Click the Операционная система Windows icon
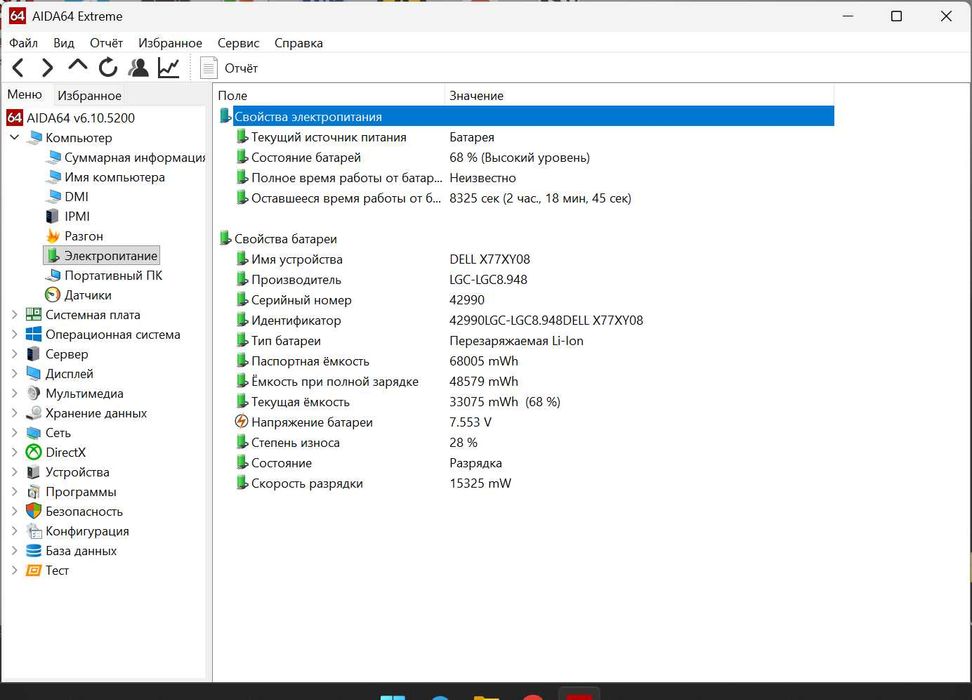Image resolution: width=972 pixels, height=700 pixels. click(x=33, y=334)
